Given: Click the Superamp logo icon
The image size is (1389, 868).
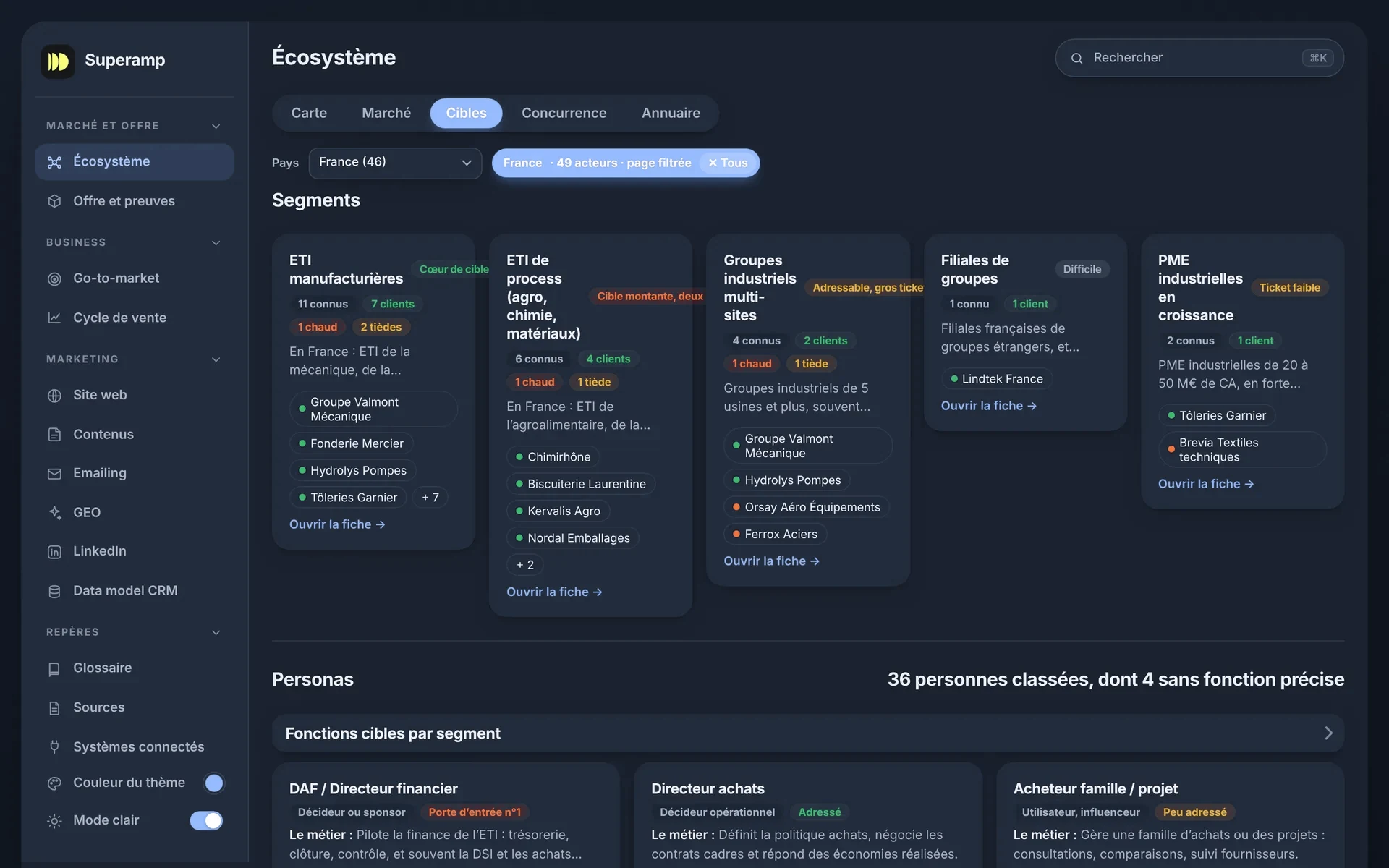Looking at the screenshot, I should [x=58, y=61].
